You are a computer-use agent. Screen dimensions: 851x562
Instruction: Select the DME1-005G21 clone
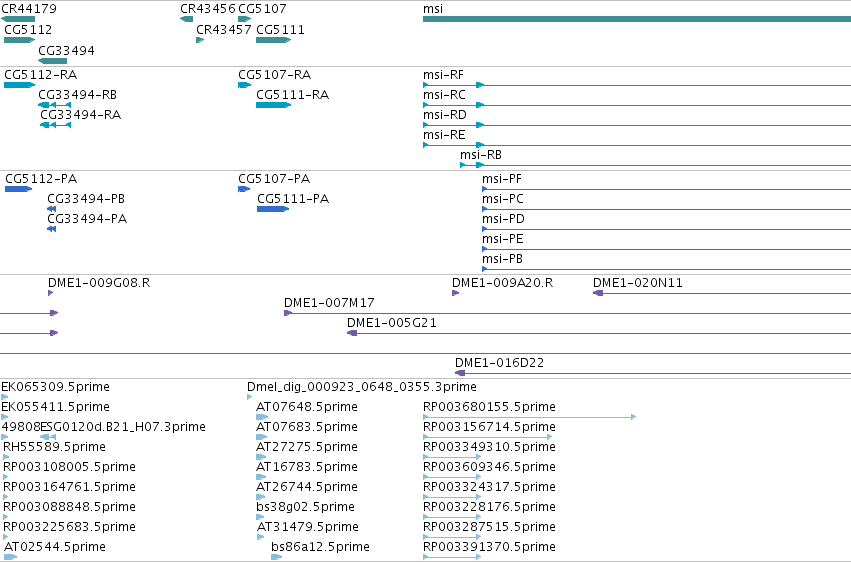click(x=599, y=333)
